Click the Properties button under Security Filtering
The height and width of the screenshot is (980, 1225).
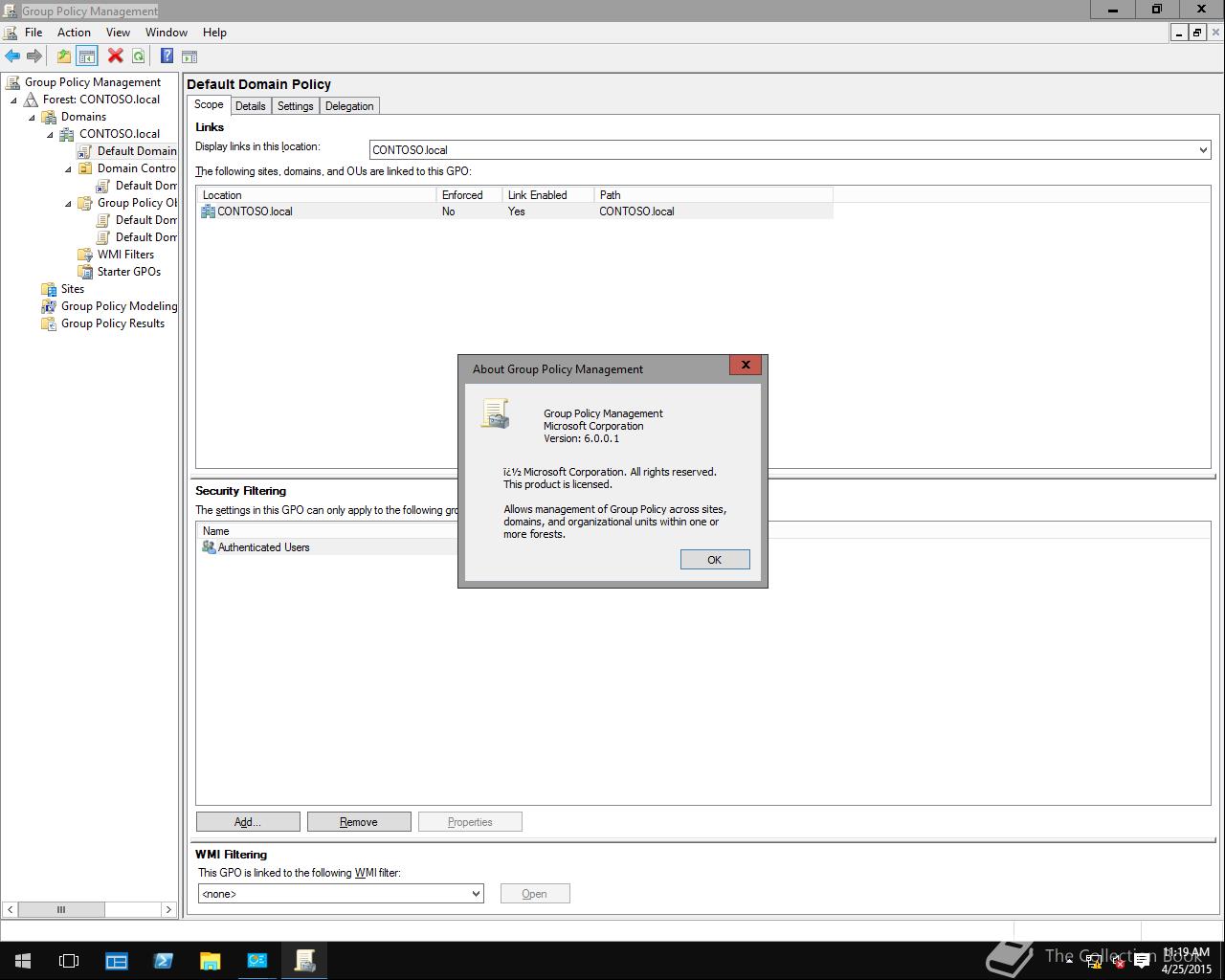[470, 822]
